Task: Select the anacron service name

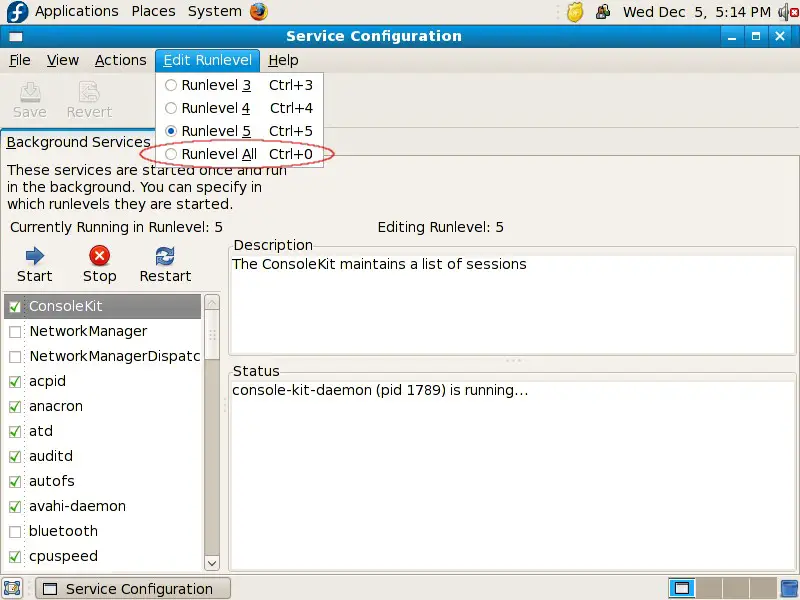Action: tap(56, 406)
